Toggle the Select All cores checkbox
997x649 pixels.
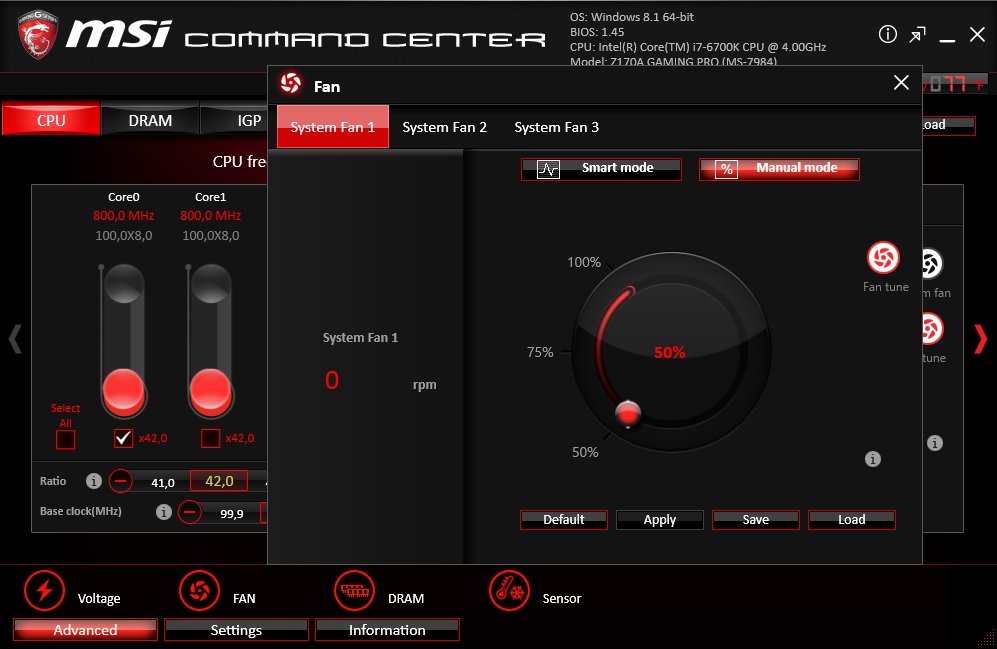coord(65,439)
